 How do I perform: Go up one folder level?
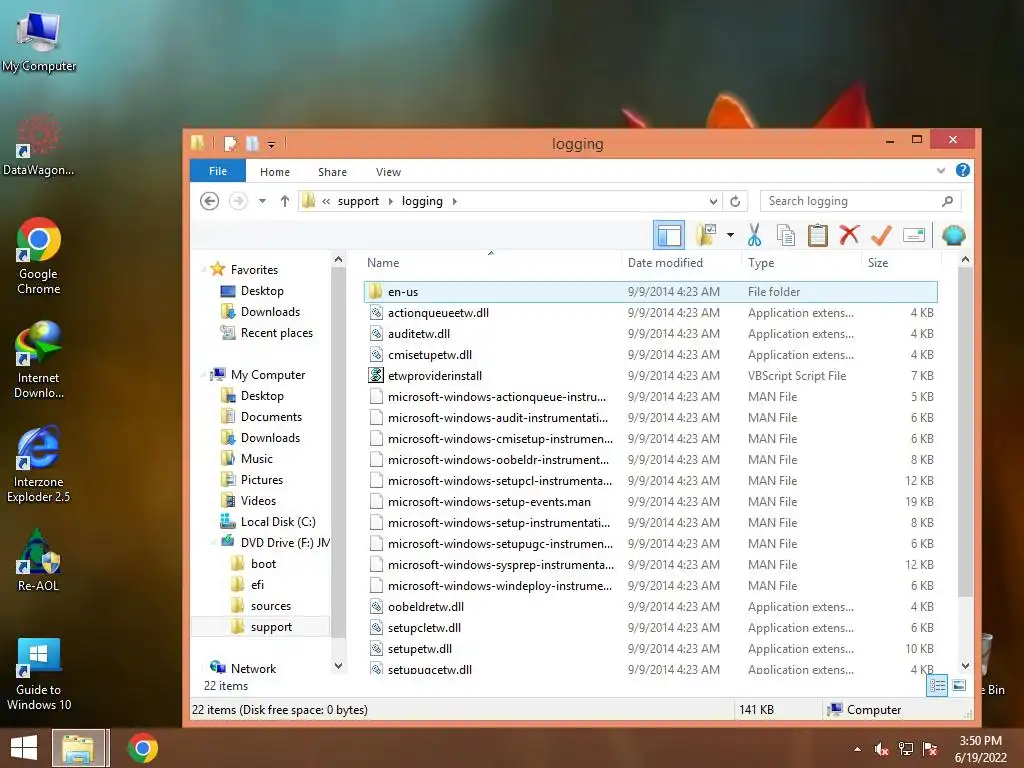coord(285,201)
